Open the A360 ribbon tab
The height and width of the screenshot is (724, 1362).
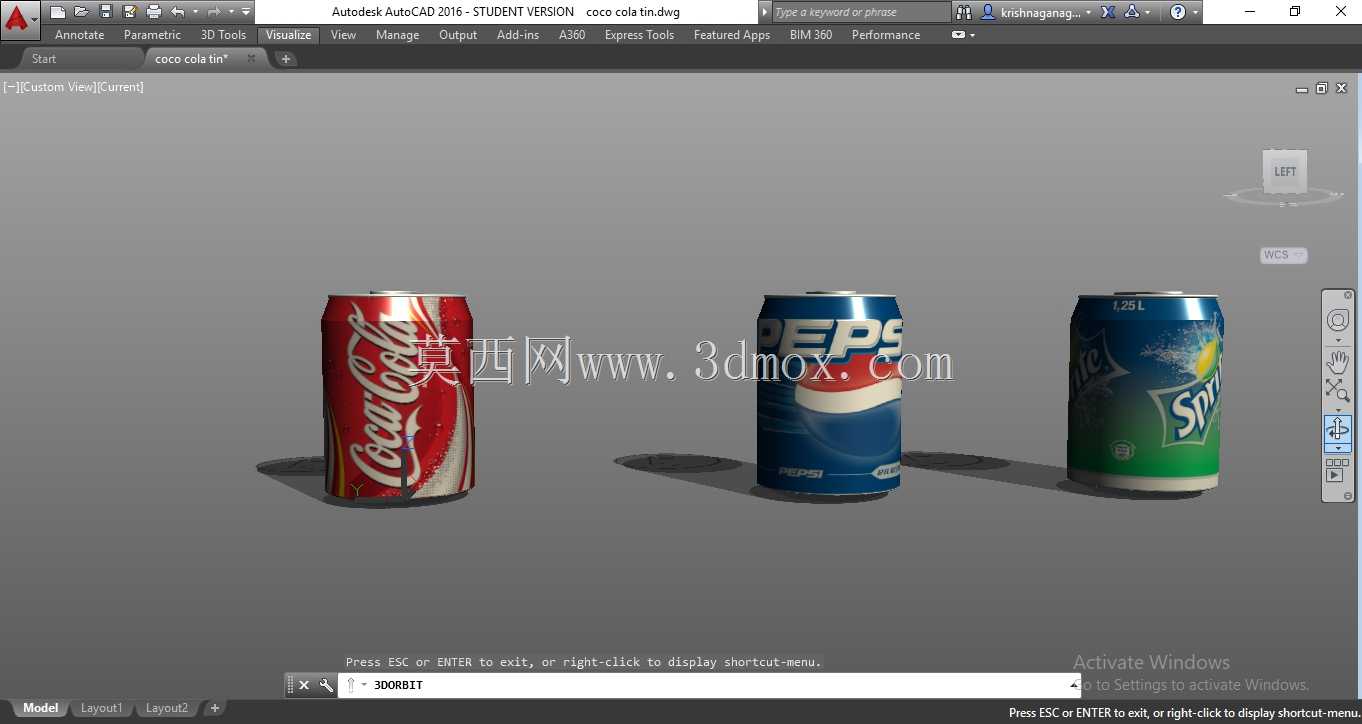coord(572,35)
